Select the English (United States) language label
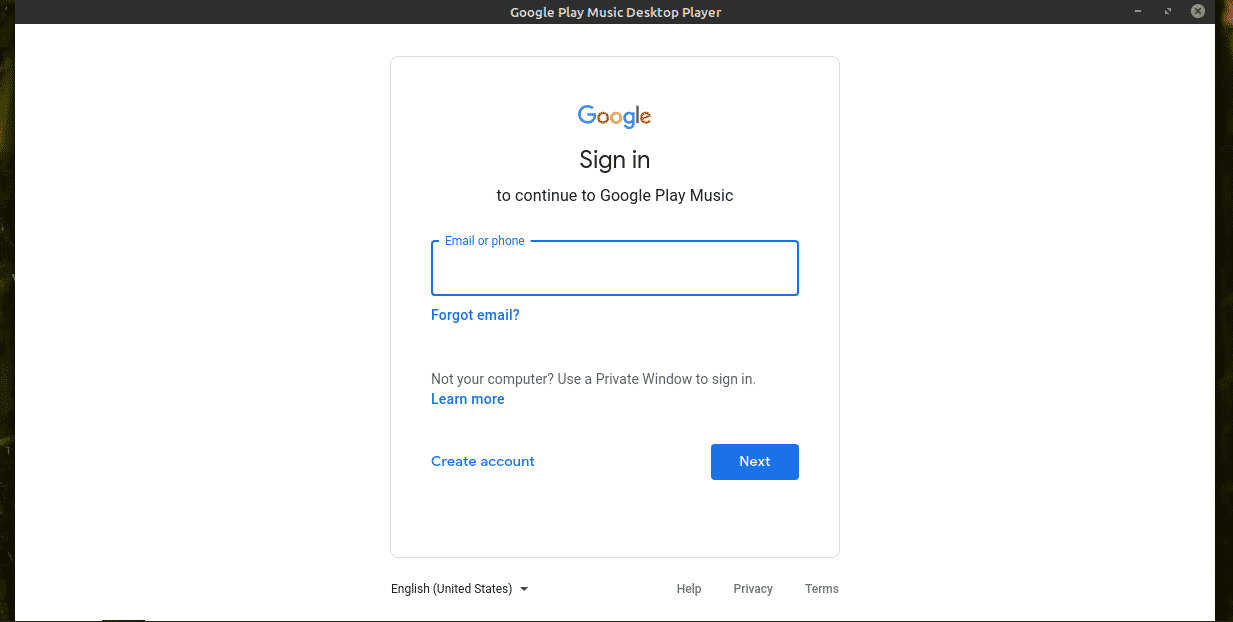Image resolution: width=1233 pixels, height=622 pixels. pyautogui.click(x=451, y=589)
